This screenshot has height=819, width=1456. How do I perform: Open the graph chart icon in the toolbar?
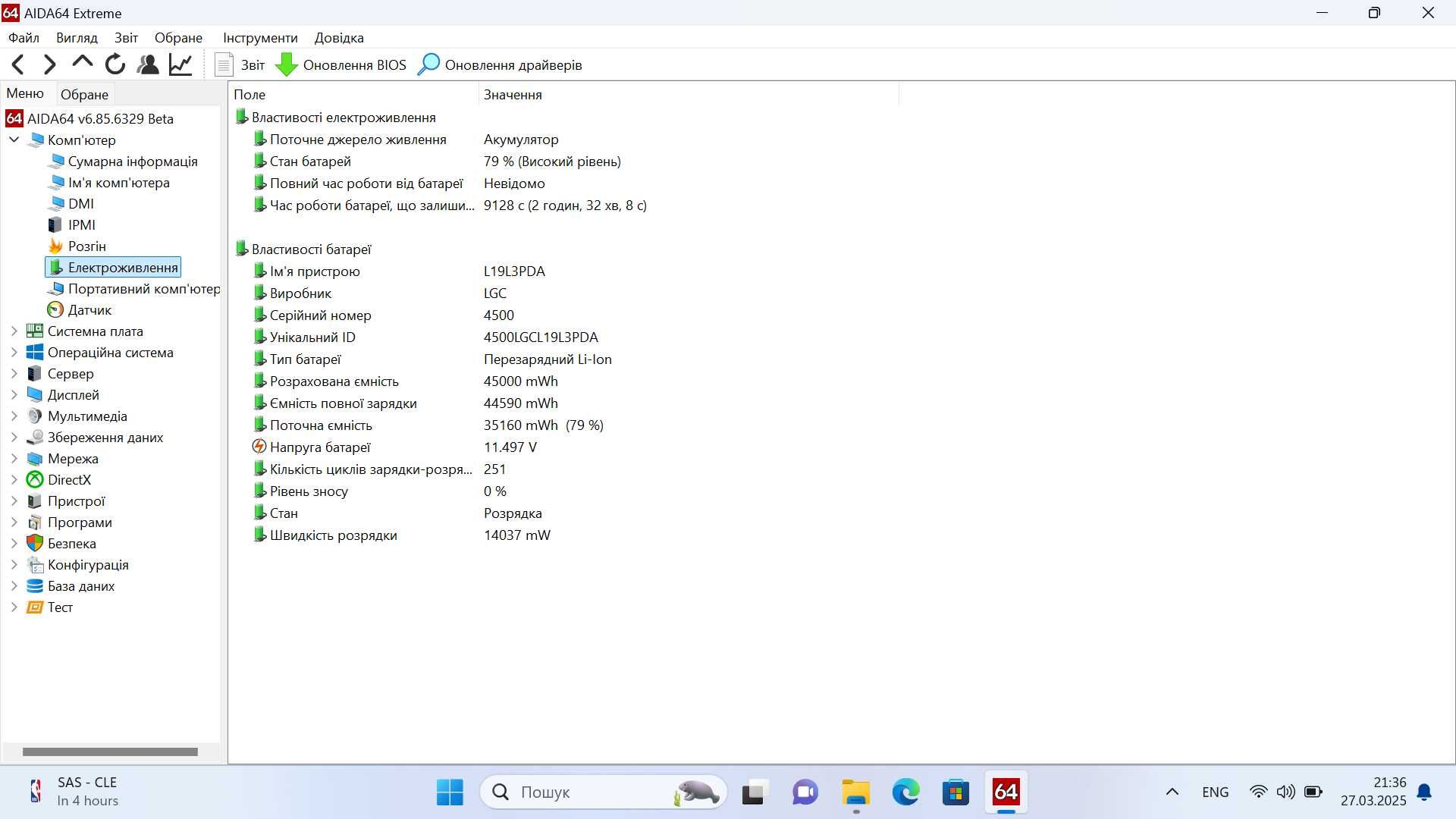coord(180,64)
